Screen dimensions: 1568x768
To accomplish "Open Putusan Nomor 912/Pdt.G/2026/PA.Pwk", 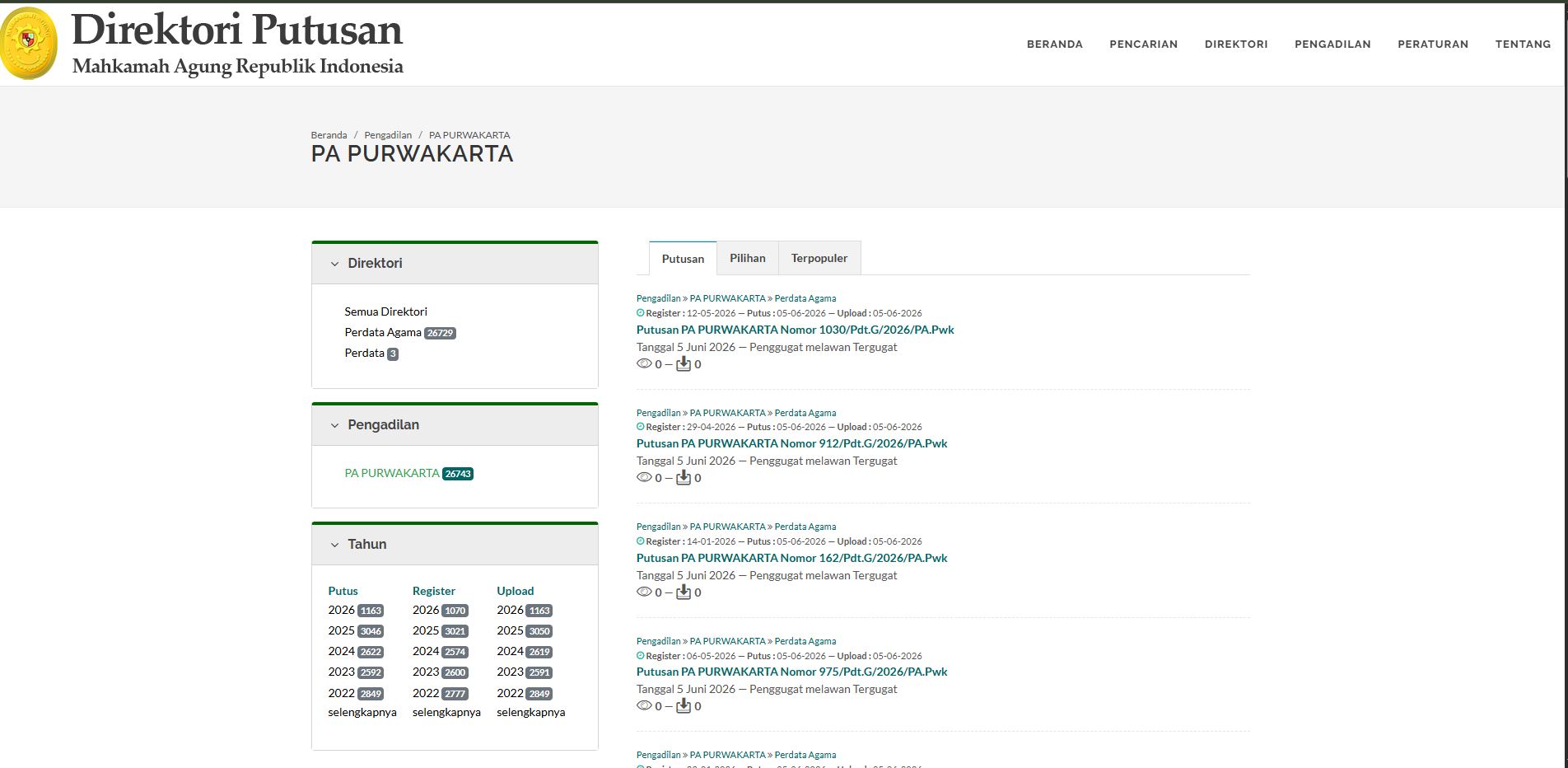I will pyautogui.click(x=792, y=443).
